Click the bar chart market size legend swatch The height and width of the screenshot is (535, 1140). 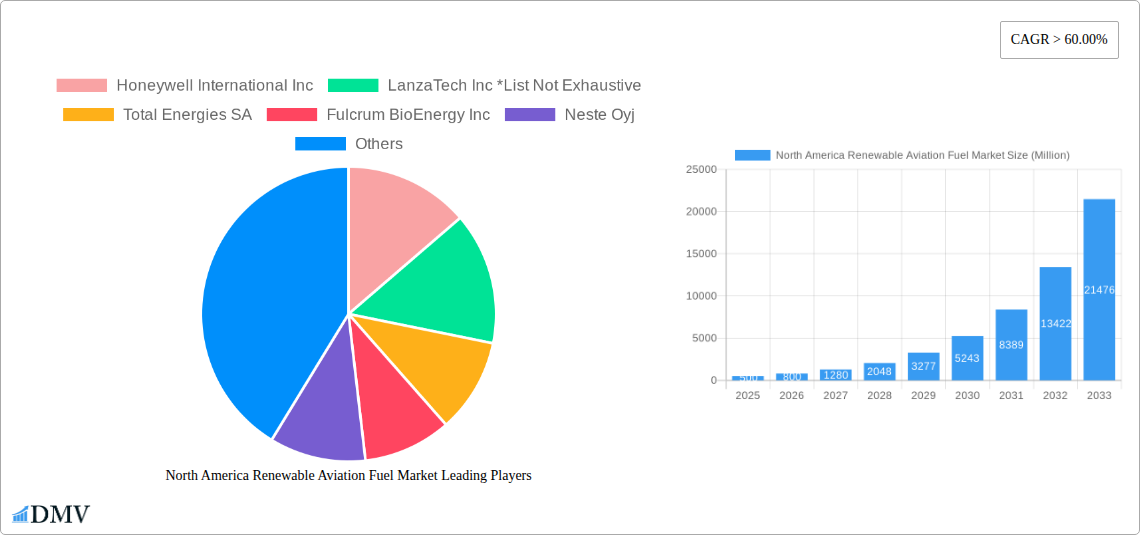pyautogui.click(x=752, y=155)
